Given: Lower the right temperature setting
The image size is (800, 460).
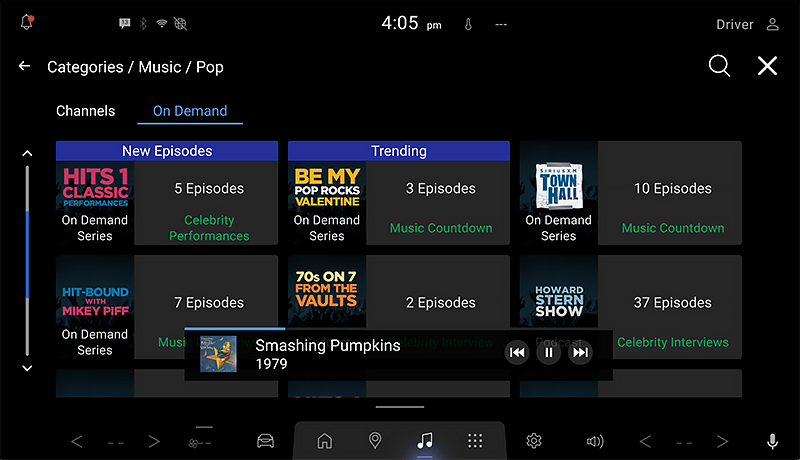Looking at the screenshot, I should pos(645,441).
